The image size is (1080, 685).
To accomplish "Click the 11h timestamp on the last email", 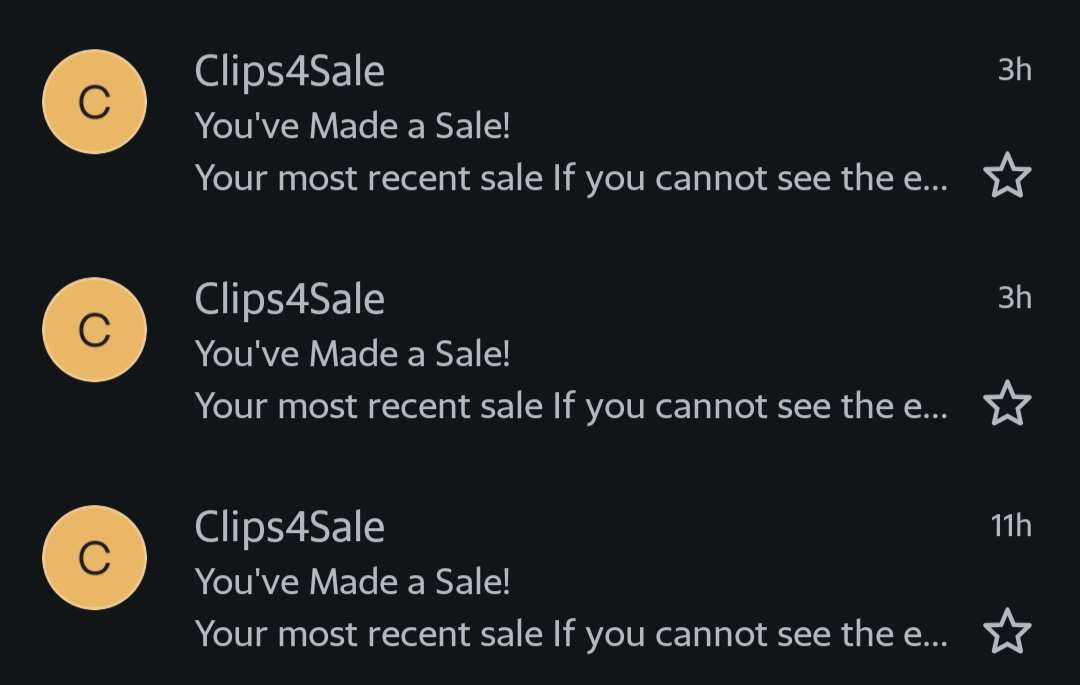I will pyautogui.click(x=1011, y=526).
